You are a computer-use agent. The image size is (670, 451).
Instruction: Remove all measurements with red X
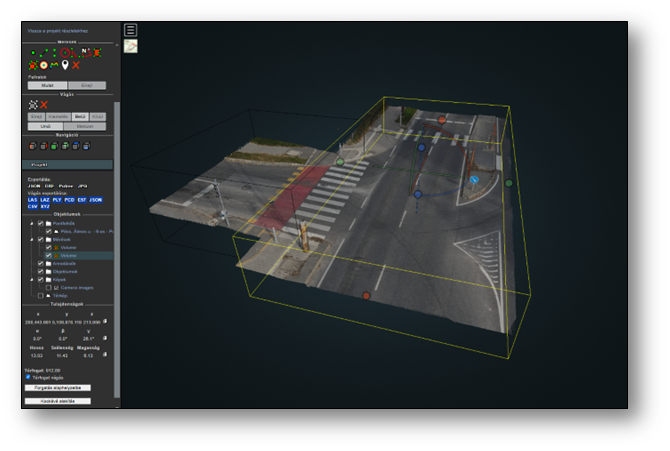tap(76, 65)
